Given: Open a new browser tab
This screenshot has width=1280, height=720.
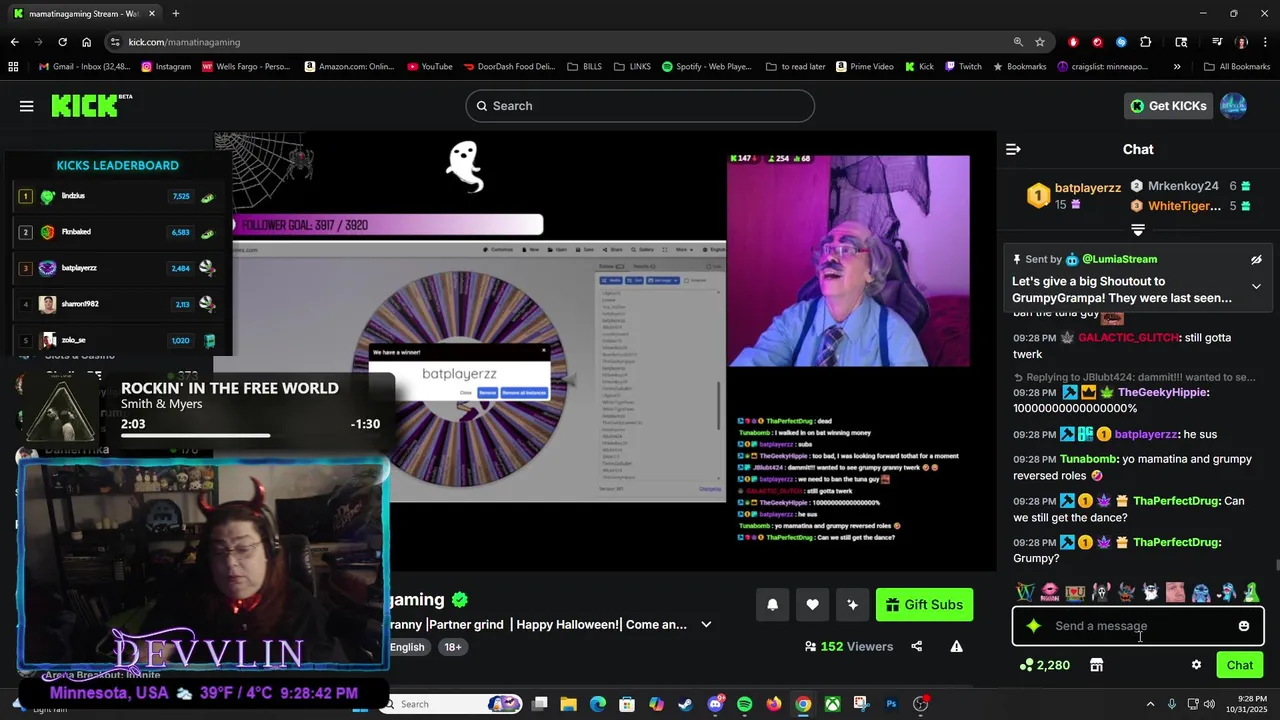Looking at the screenshot, I should pyautogui.click(x=176, y=14).
